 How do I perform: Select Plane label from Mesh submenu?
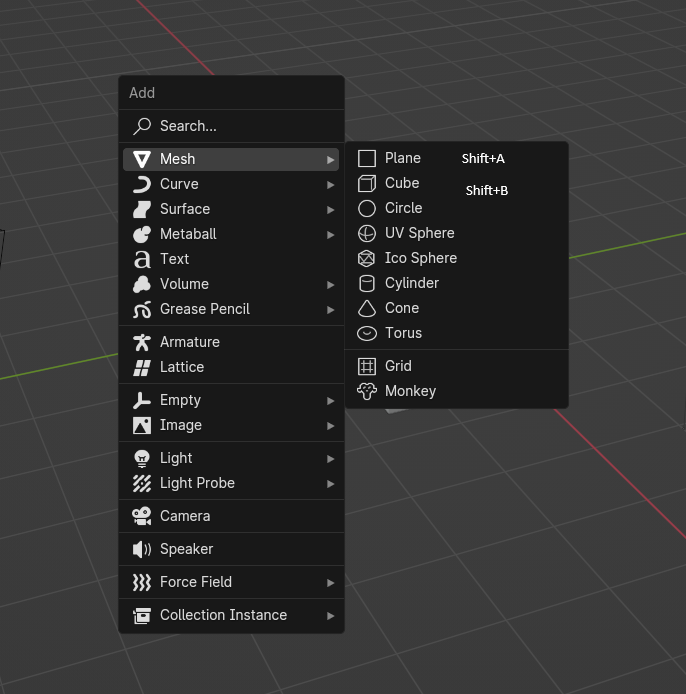coord(403,158)
